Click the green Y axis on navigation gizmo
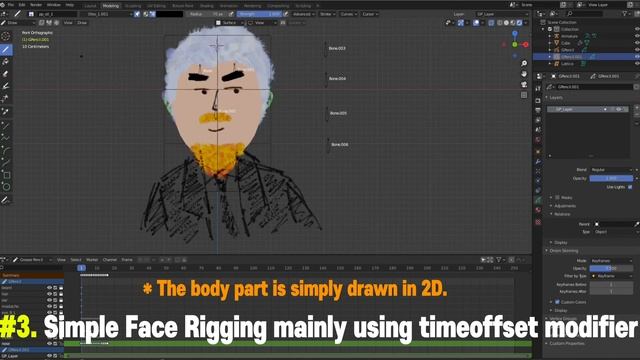This screenshot has width=640, height=360. pos(515,44)
